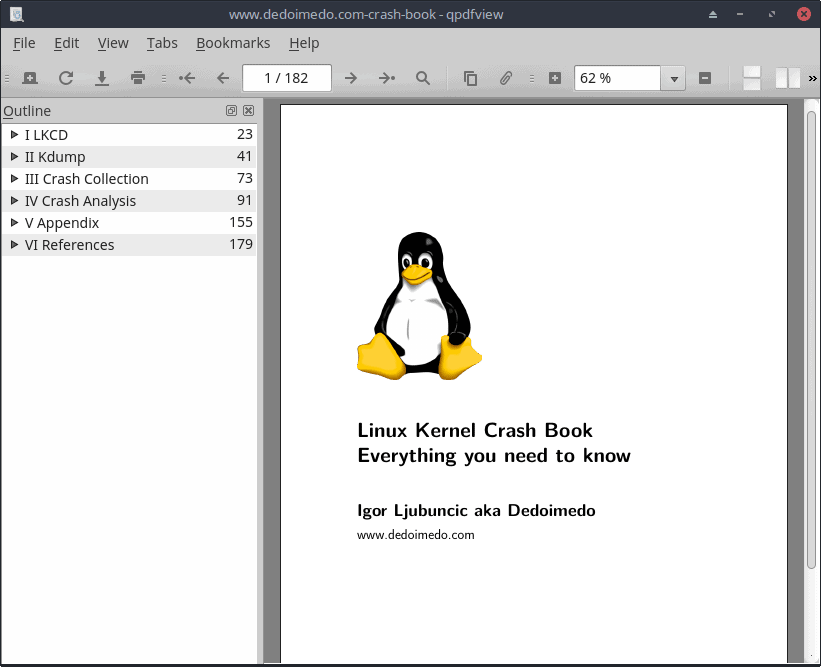Select the I LKCD chapter label

[47, 135]
